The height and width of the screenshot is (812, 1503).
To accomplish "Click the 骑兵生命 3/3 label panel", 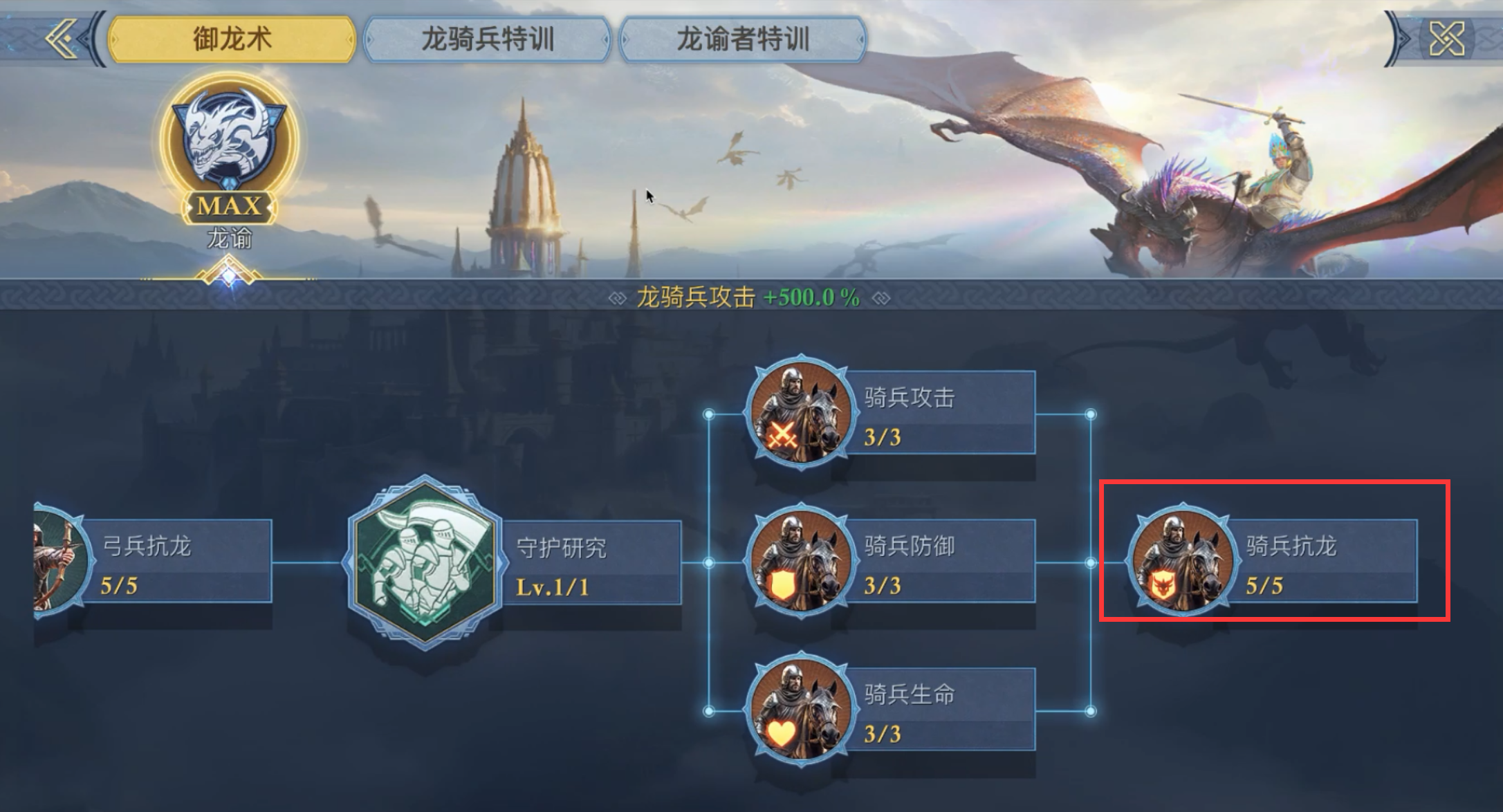I will [x=943, y=709].
